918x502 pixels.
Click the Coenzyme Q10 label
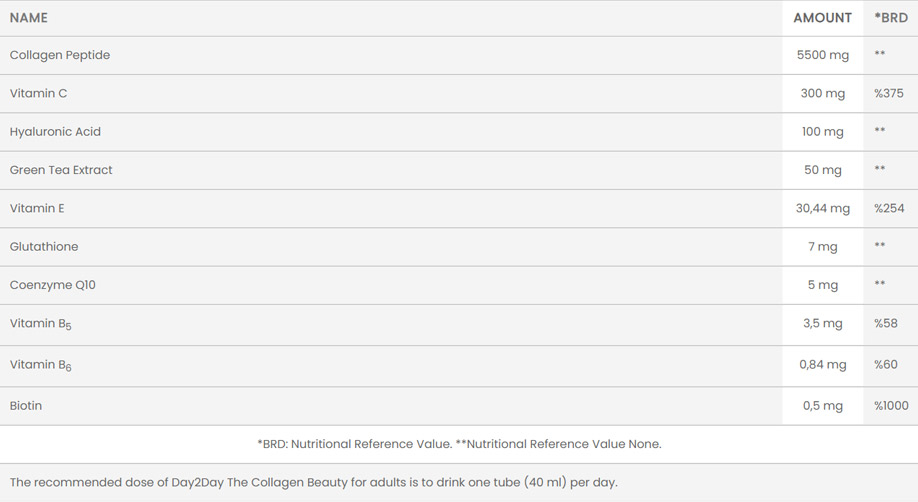point(52,285)
